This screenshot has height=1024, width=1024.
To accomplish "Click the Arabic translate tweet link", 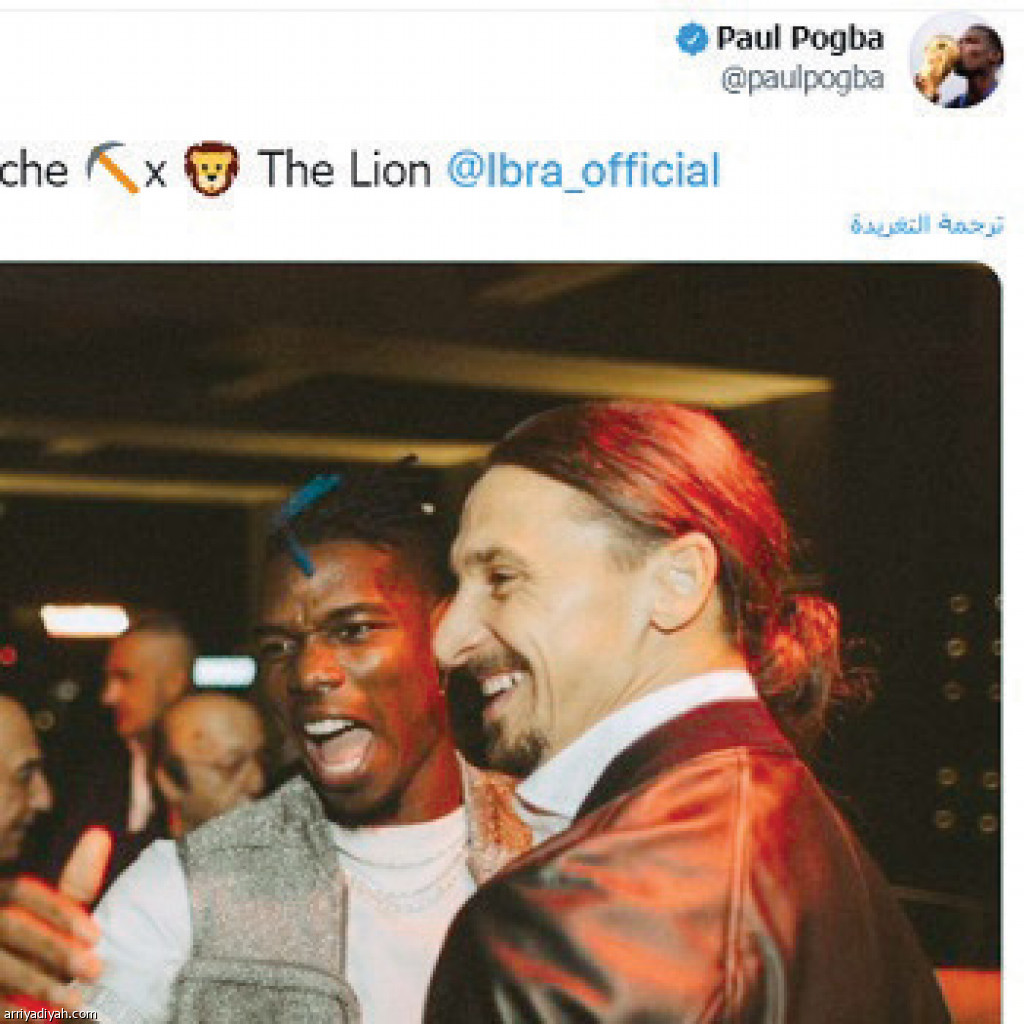I will click(926, 225).
